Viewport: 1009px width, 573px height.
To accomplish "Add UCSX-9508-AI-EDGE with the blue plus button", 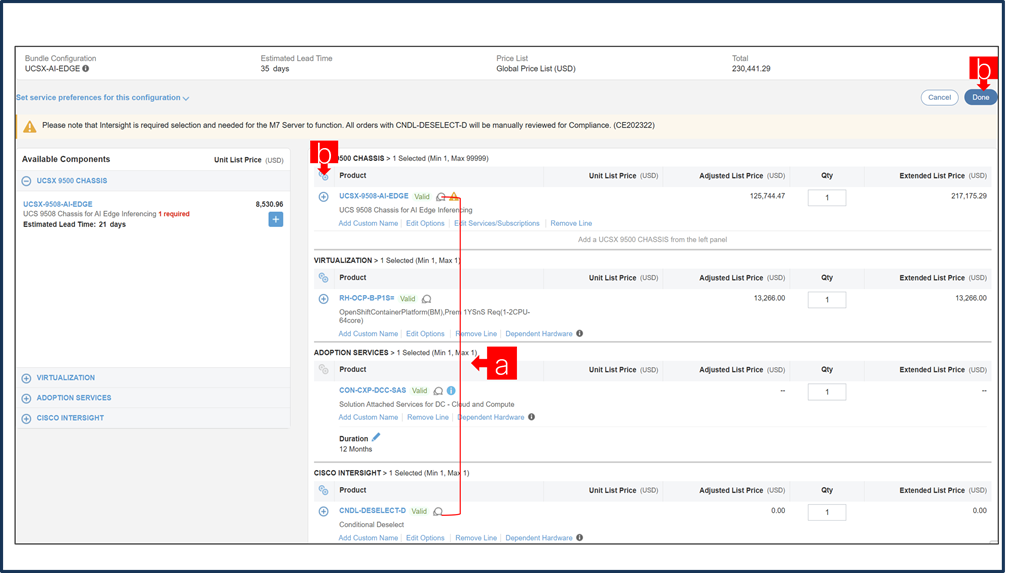I will coord(275,220).
